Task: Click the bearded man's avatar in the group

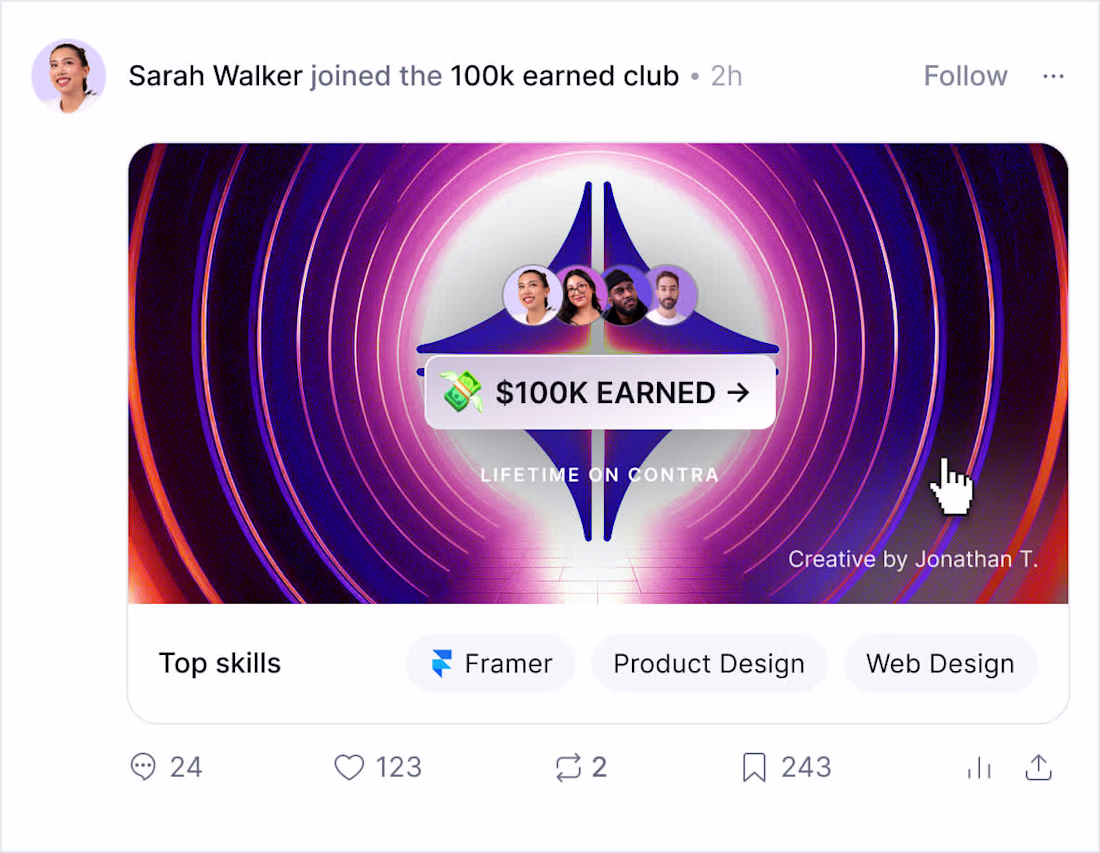Action: tap(669, 295)
